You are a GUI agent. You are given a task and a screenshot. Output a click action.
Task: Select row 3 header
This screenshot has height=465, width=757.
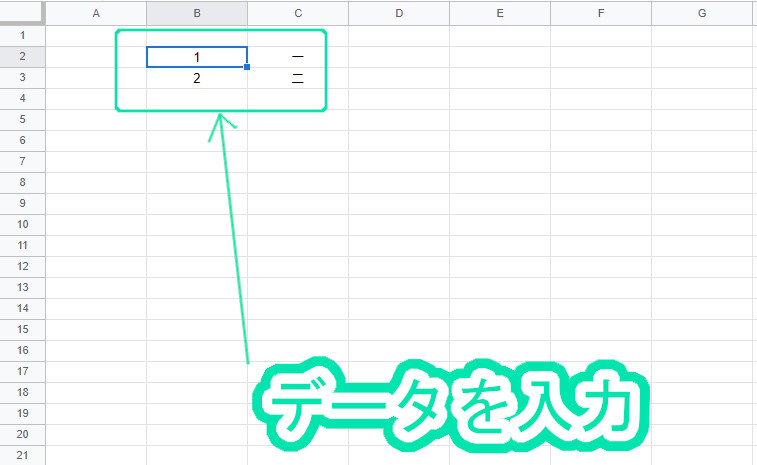[22, 78]
